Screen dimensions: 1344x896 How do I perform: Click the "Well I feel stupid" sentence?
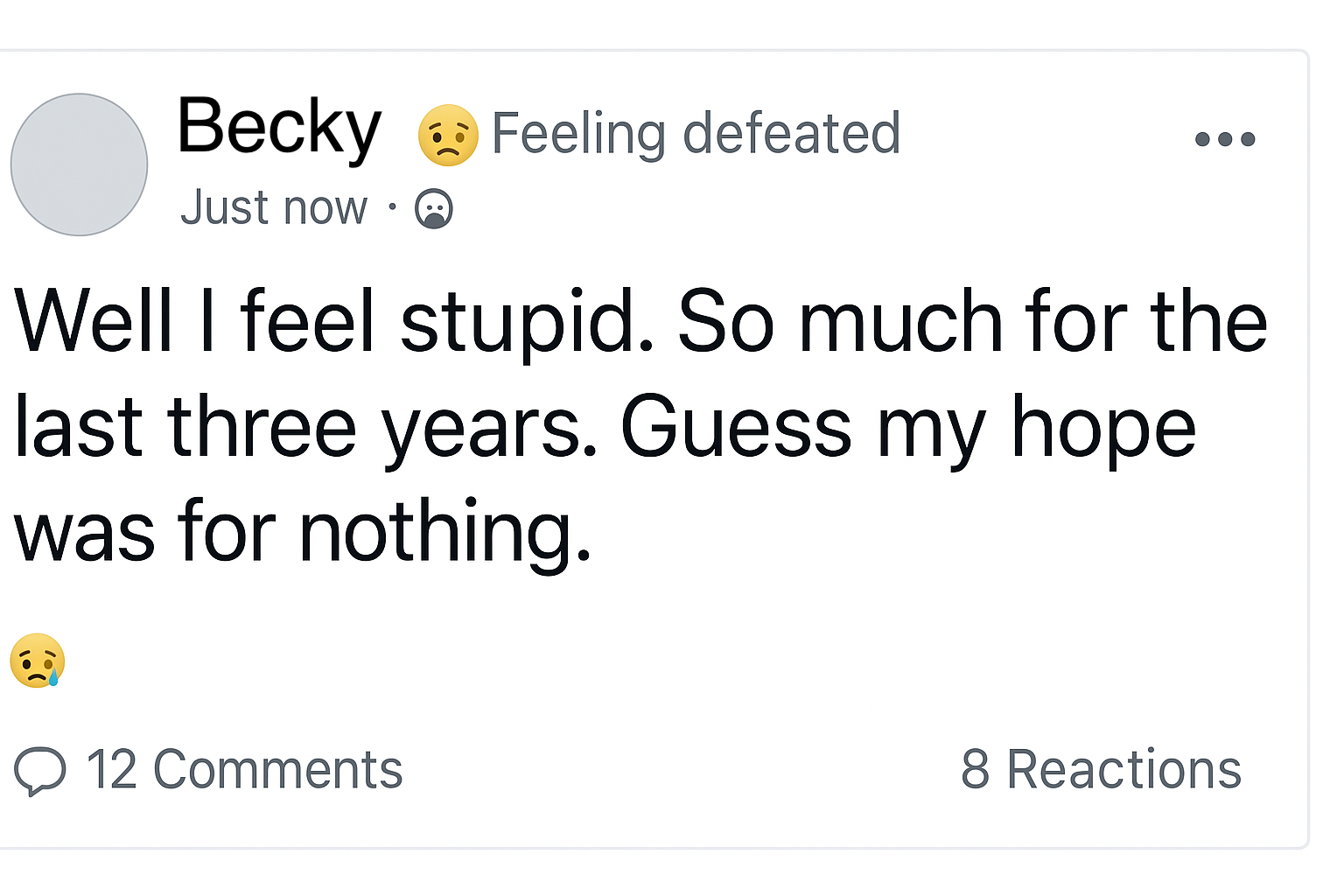(334, 322)
